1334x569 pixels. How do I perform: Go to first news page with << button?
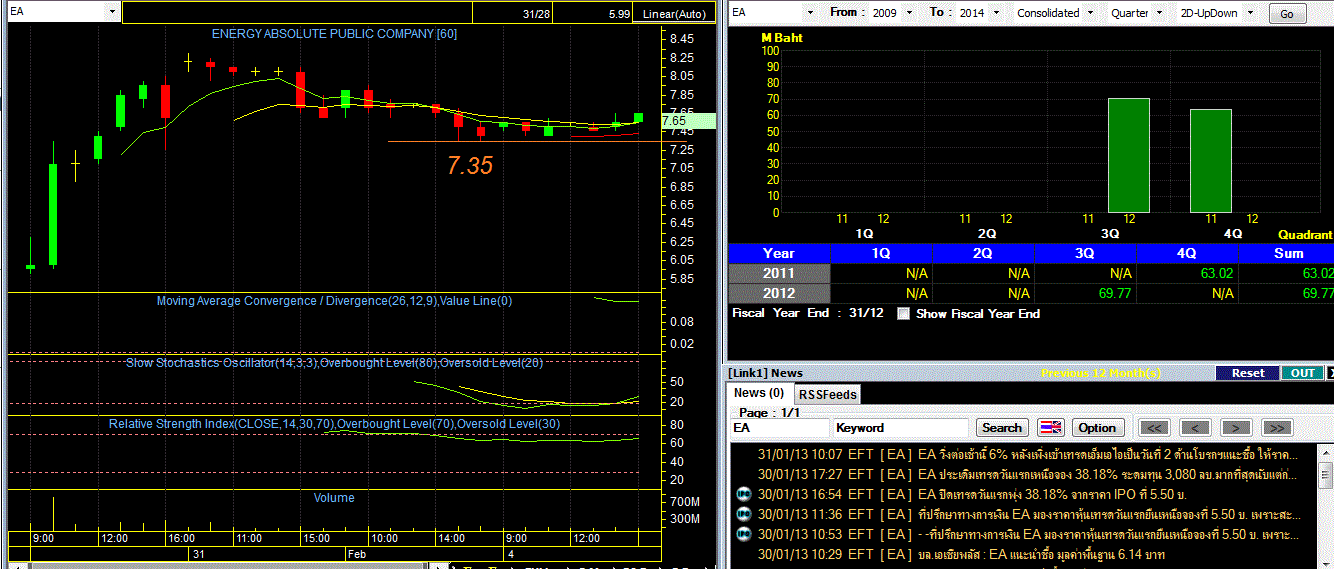coord(1153,427)
